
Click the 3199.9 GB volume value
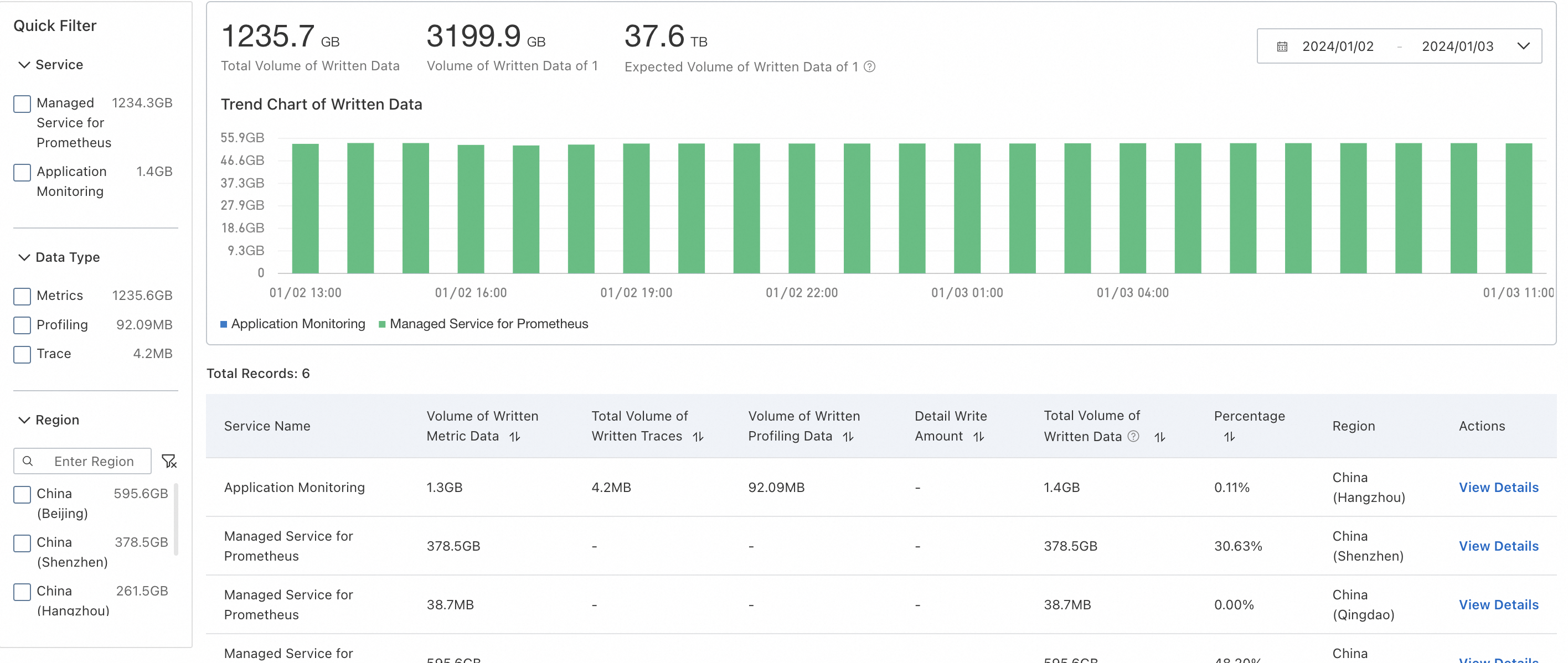click(x=486, y=37)
